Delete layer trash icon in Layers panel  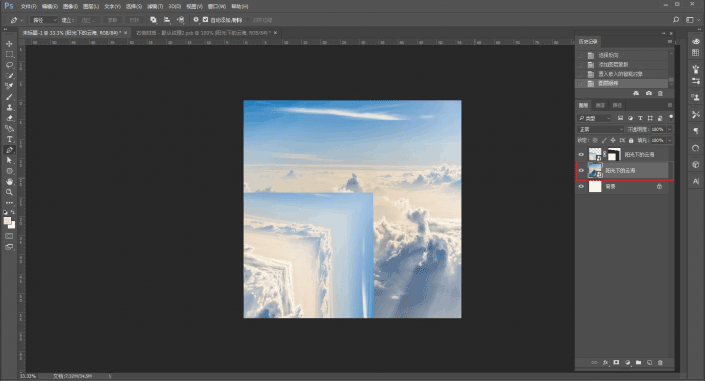tap(660, 362)
